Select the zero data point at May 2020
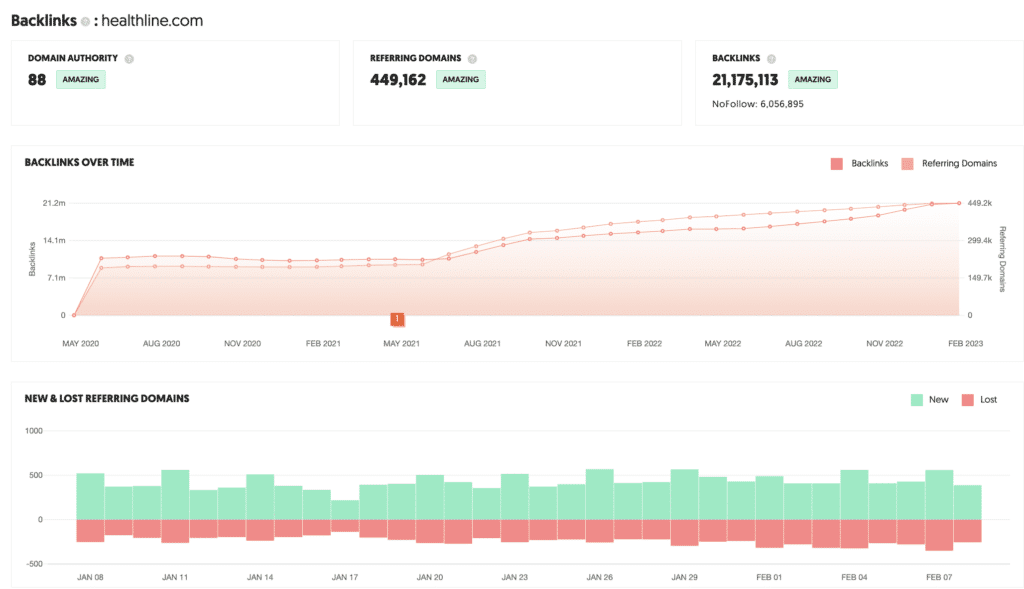This screenshot has height=589, width=1024. 74,315
